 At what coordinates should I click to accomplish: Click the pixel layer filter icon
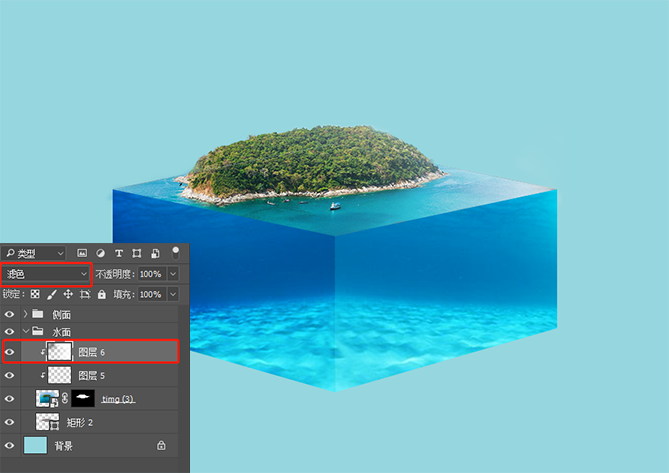click(x=82, y=253)
